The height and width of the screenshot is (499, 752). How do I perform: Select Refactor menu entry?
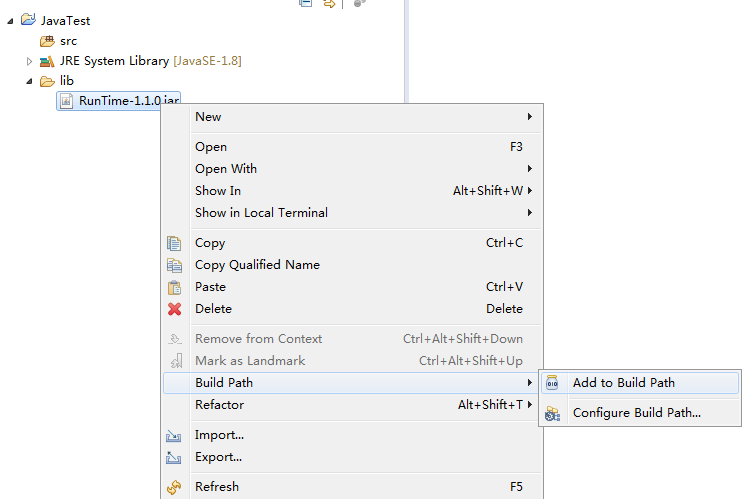point(352,405)
